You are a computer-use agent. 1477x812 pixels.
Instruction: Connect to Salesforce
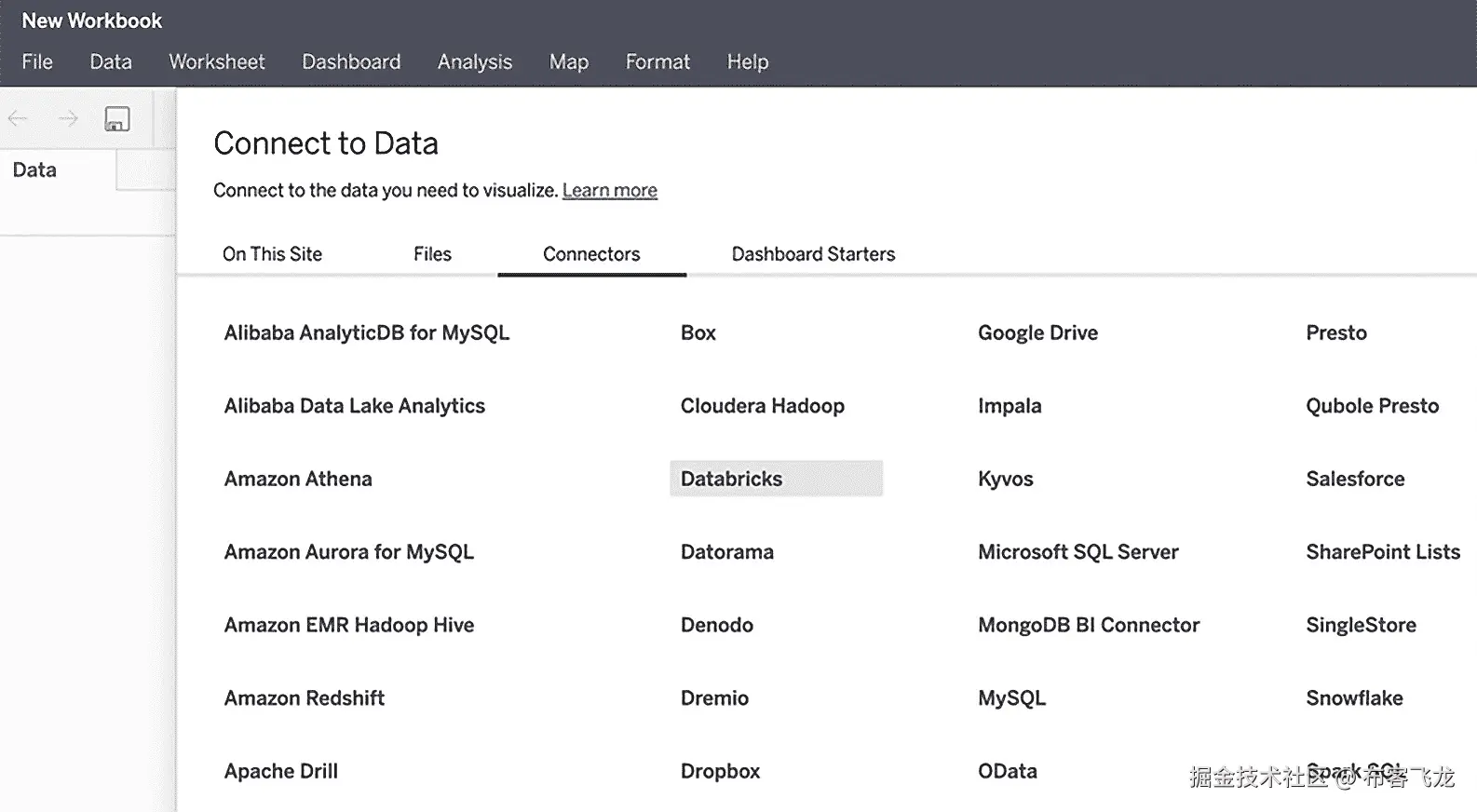pos(1355,479)
